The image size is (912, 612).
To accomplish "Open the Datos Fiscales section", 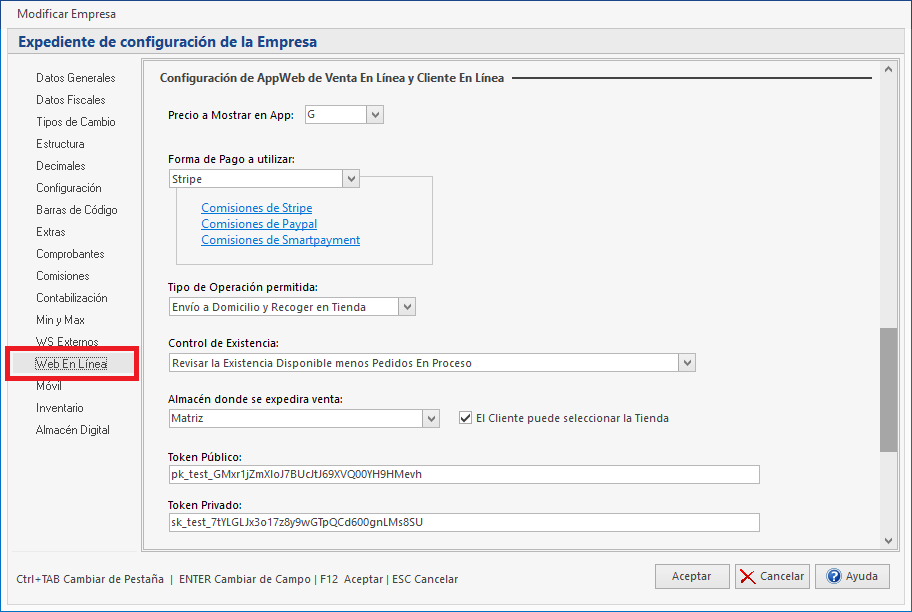I will point(70,100).
